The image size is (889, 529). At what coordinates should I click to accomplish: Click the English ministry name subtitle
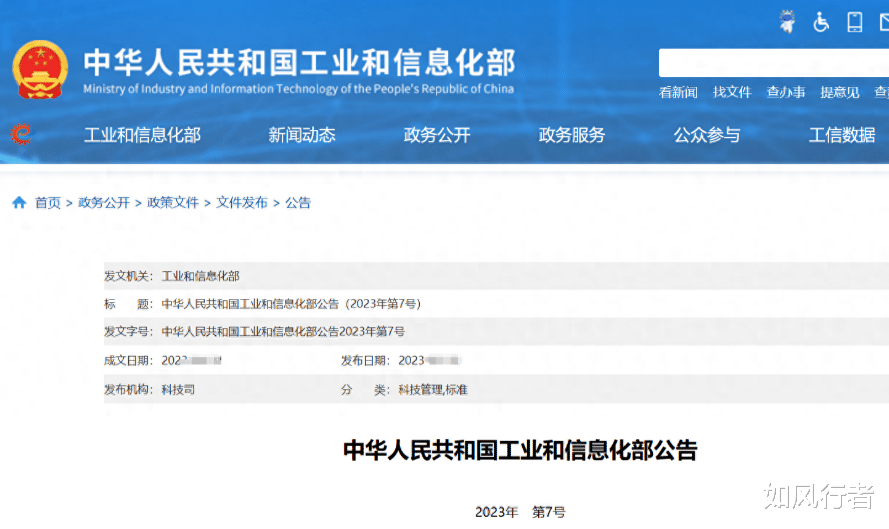(298, 89)
